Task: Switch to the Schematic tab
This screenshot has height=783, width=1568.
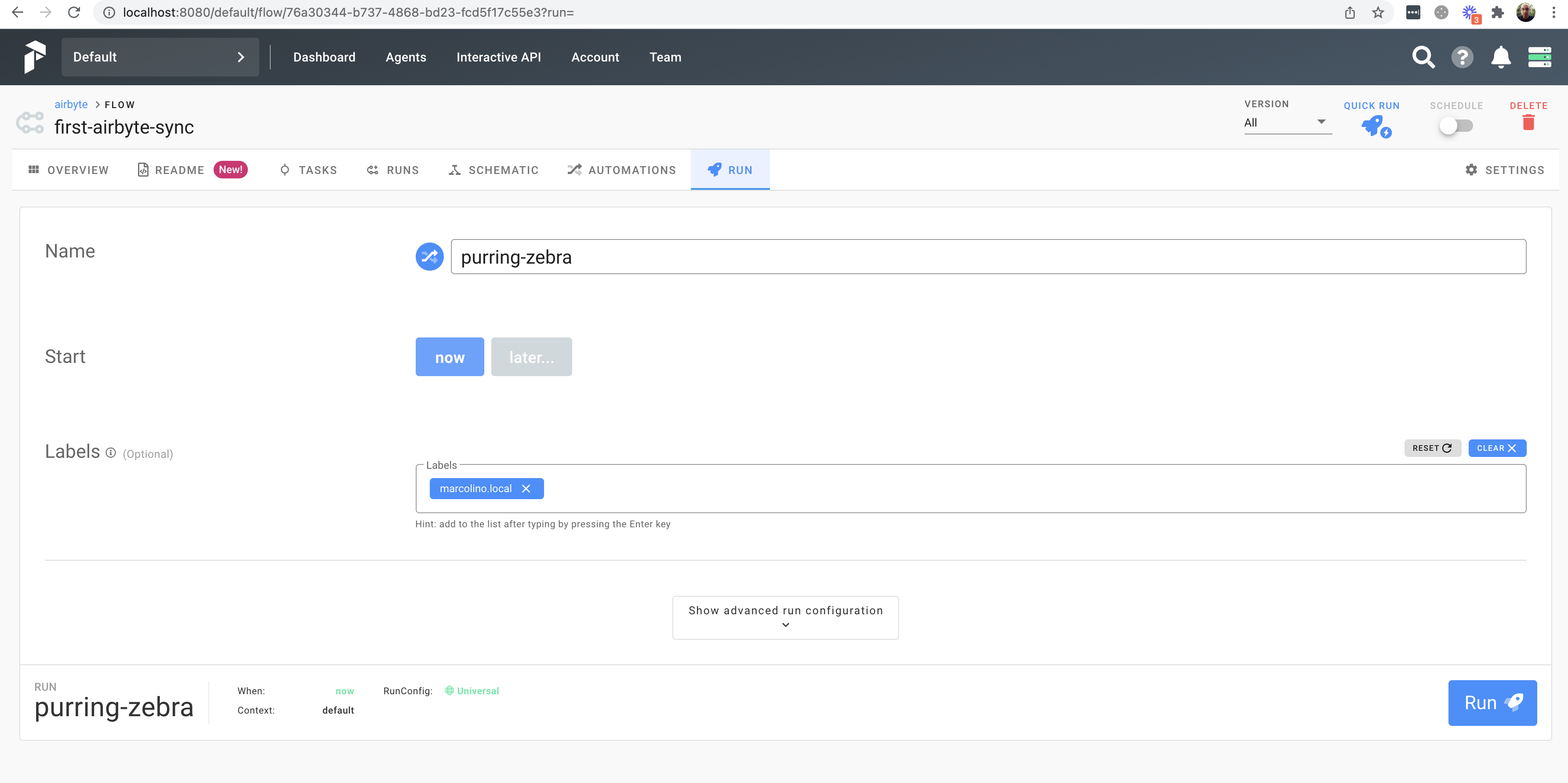Action: [x=493, y=170]
